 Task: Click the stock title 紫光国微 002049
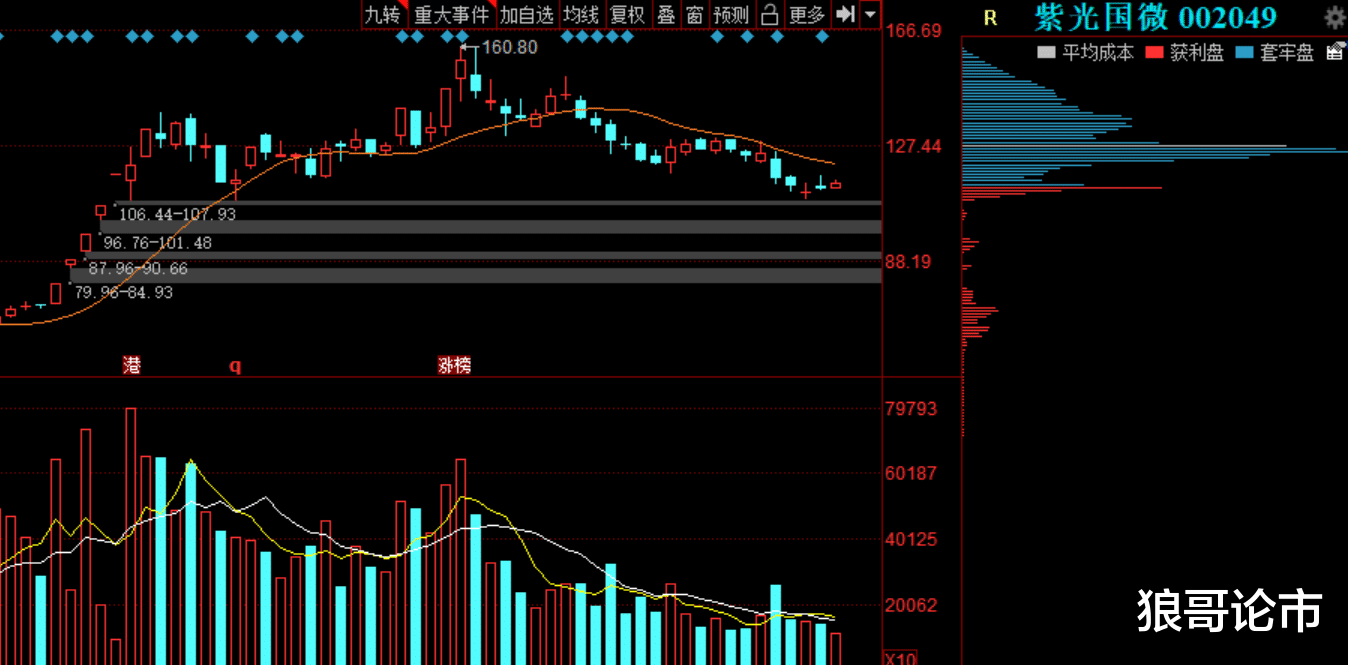point(1155,17)
